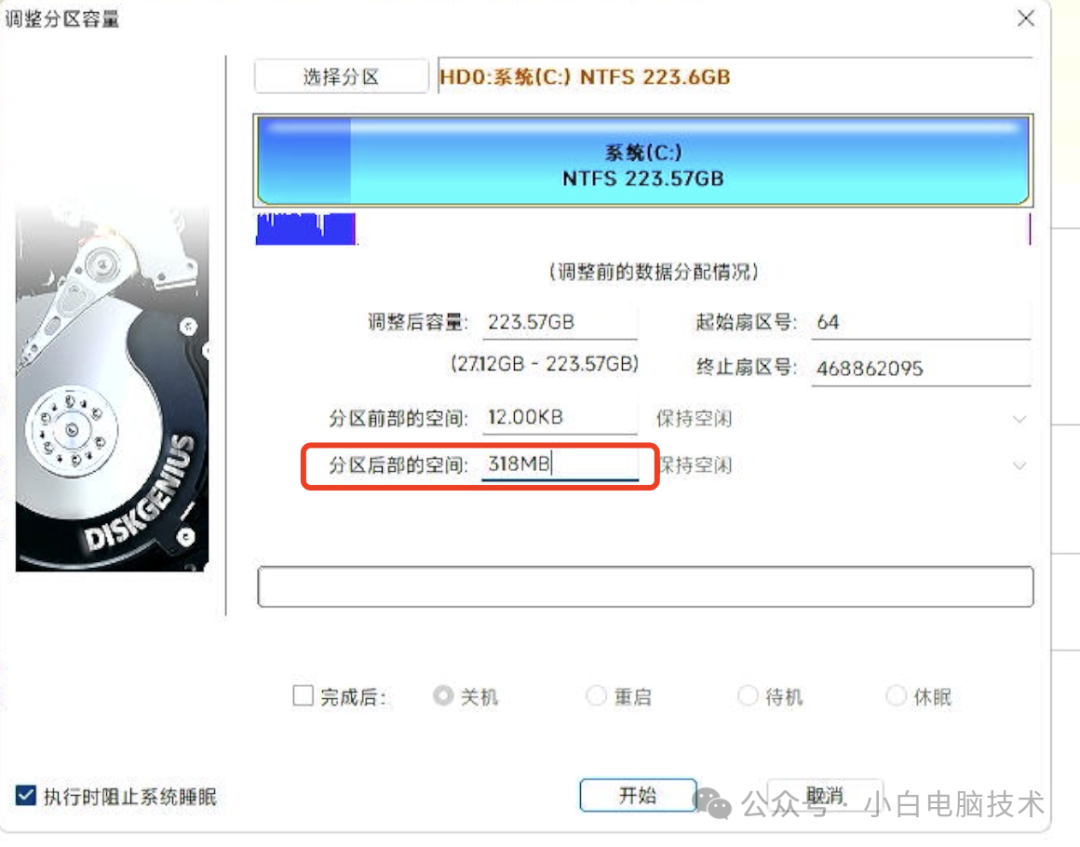Open the HD0:系统(C:) partition selector field
Viewport: 1080px width, 847px height.
point(735,76)
